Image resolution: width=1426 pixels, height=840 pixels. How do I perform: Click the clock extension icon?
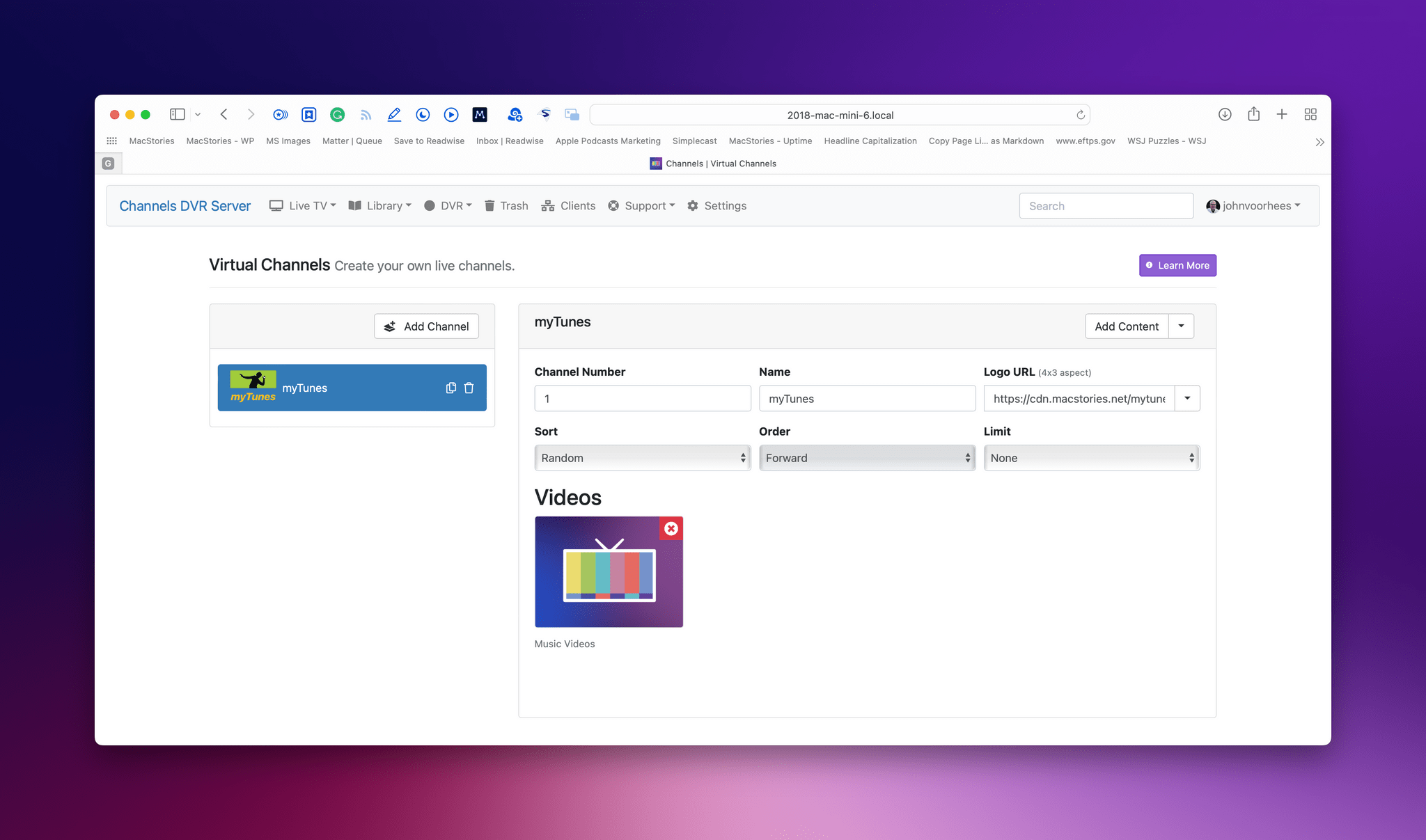click(x=423, y=114)
